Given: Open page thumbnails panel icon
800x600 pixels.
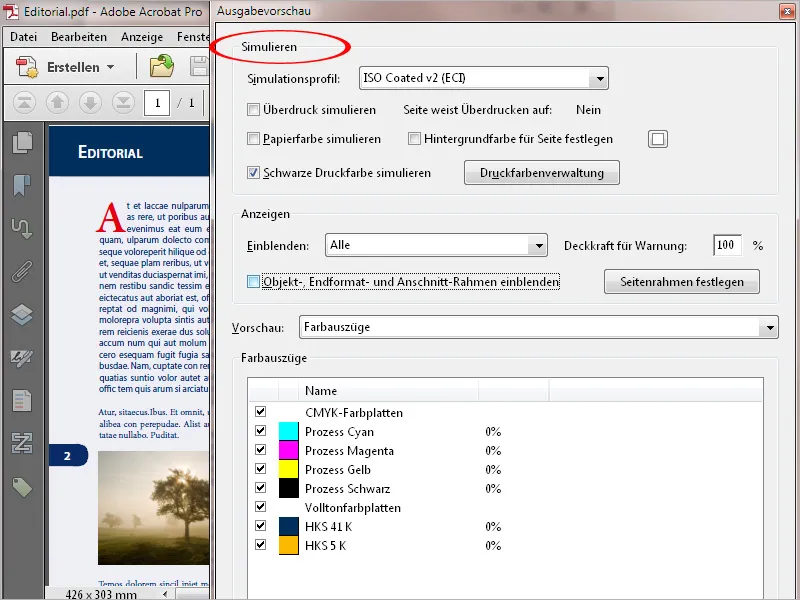Looking at the screenshot, I should tap(22, 142).
